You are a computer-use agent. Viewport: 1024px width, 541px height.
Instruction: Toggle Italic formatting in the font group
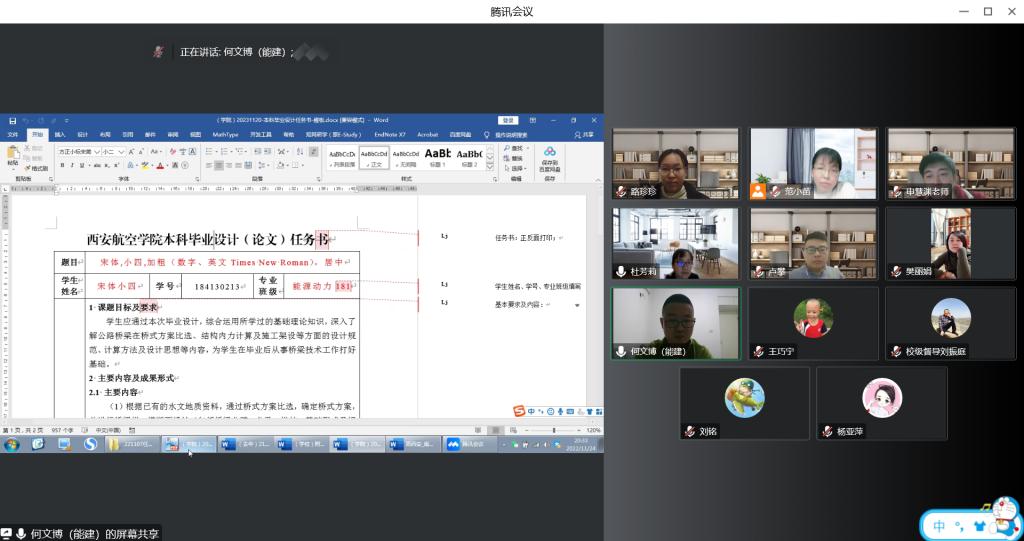(x=72, y=165)
